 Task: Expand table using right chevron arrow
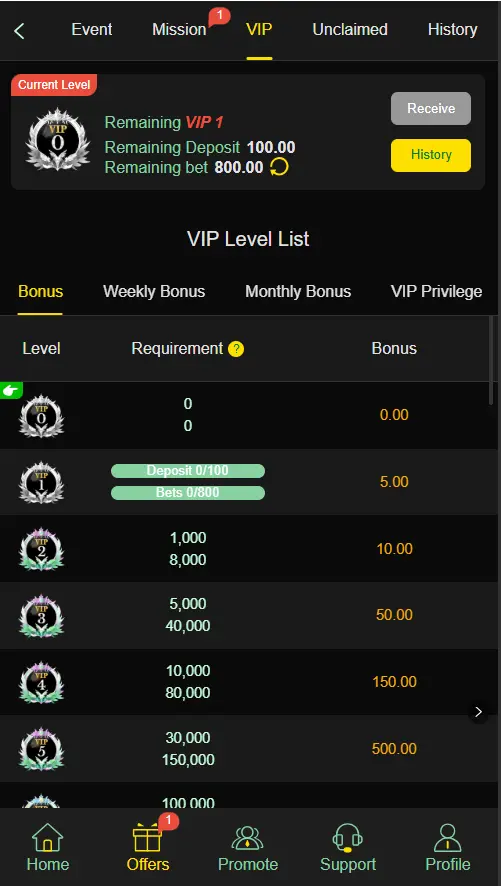[x=478, y=712]
